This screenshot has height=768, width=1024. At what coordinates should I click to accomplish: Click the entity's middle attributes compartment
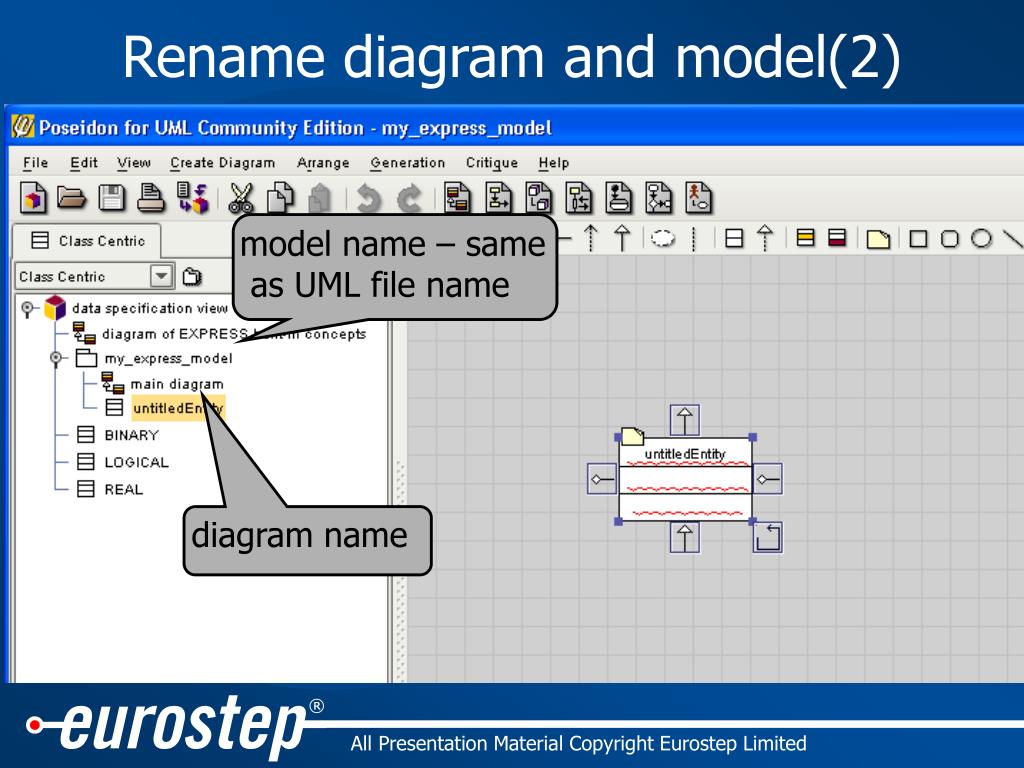tap(686, 481)
